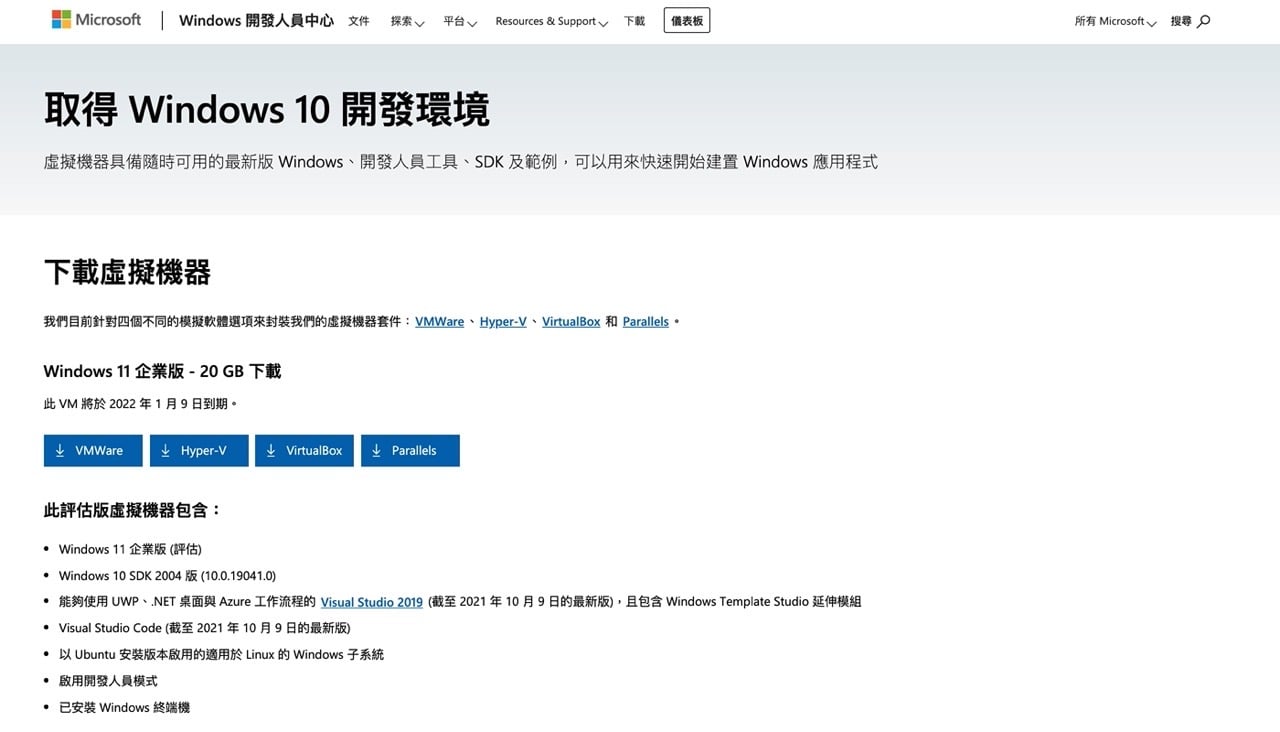The height and width of the screenshot is (732, 1280).
Task: Click the 取得 Windows 10 開發環境 title
Action: click(x=267, y=108)
